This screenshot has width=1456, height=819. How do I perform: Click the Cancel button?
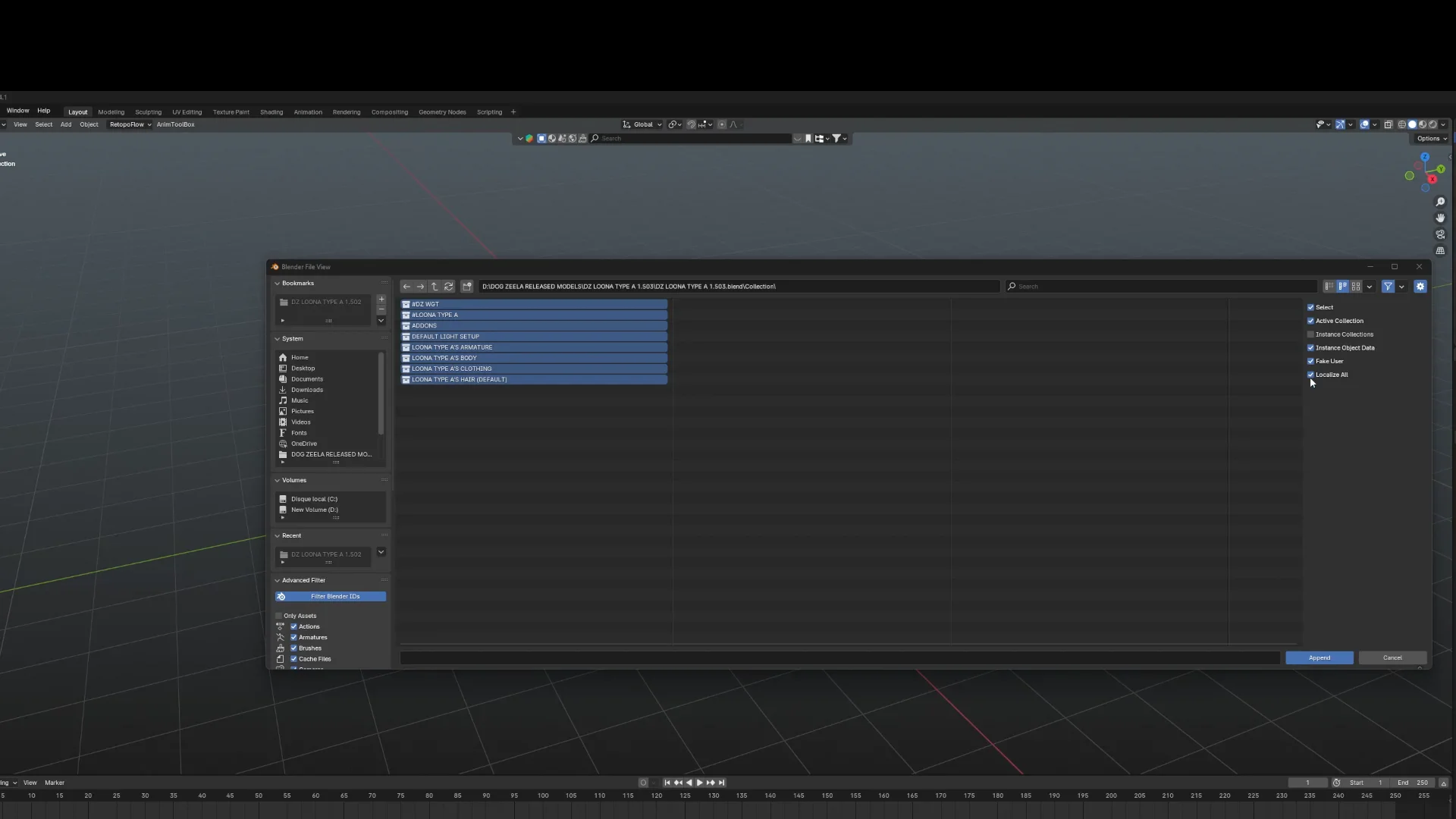1392,657
